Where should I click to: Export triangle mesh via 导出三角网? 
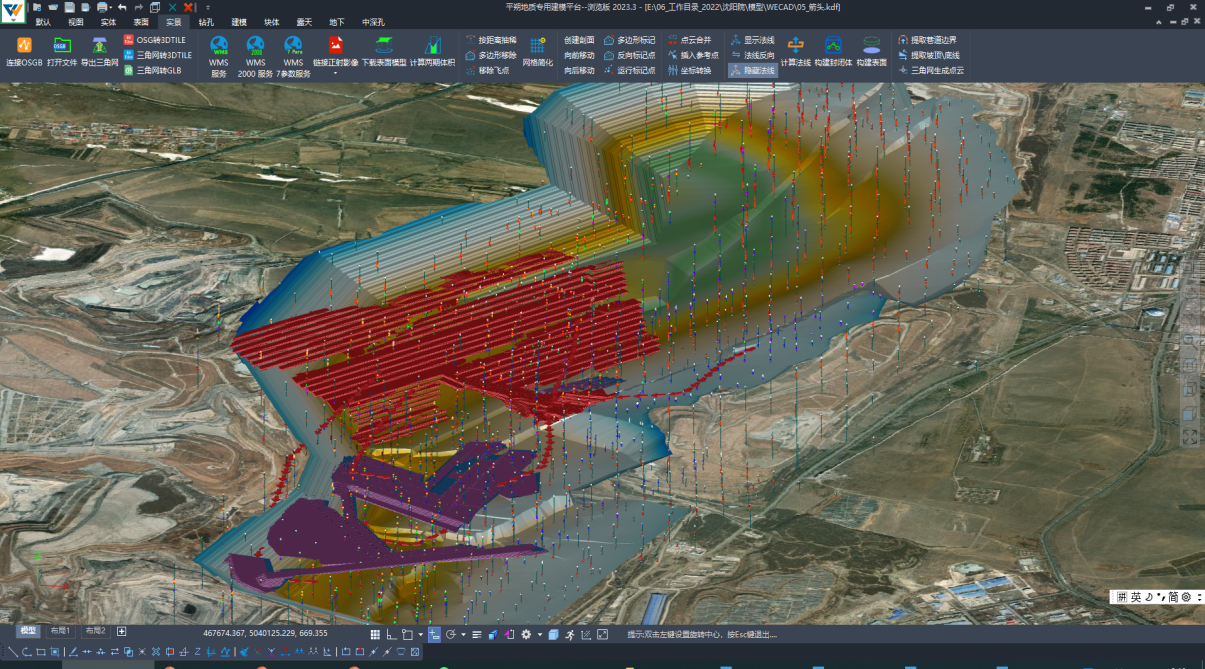(x=100, y=46)
